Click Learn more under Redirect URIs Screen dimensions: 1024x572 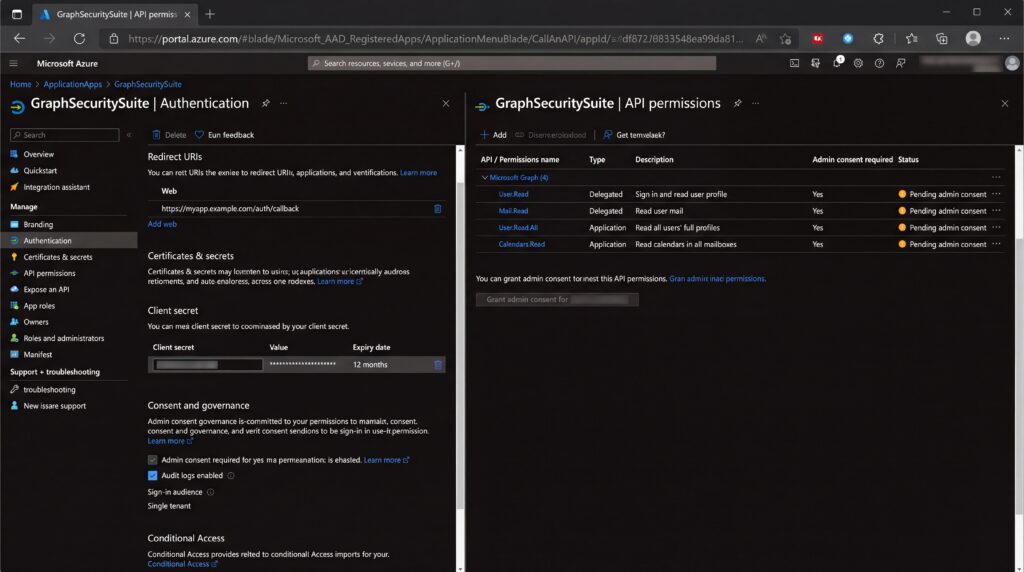pyautogui.click(x=418, y=172)
